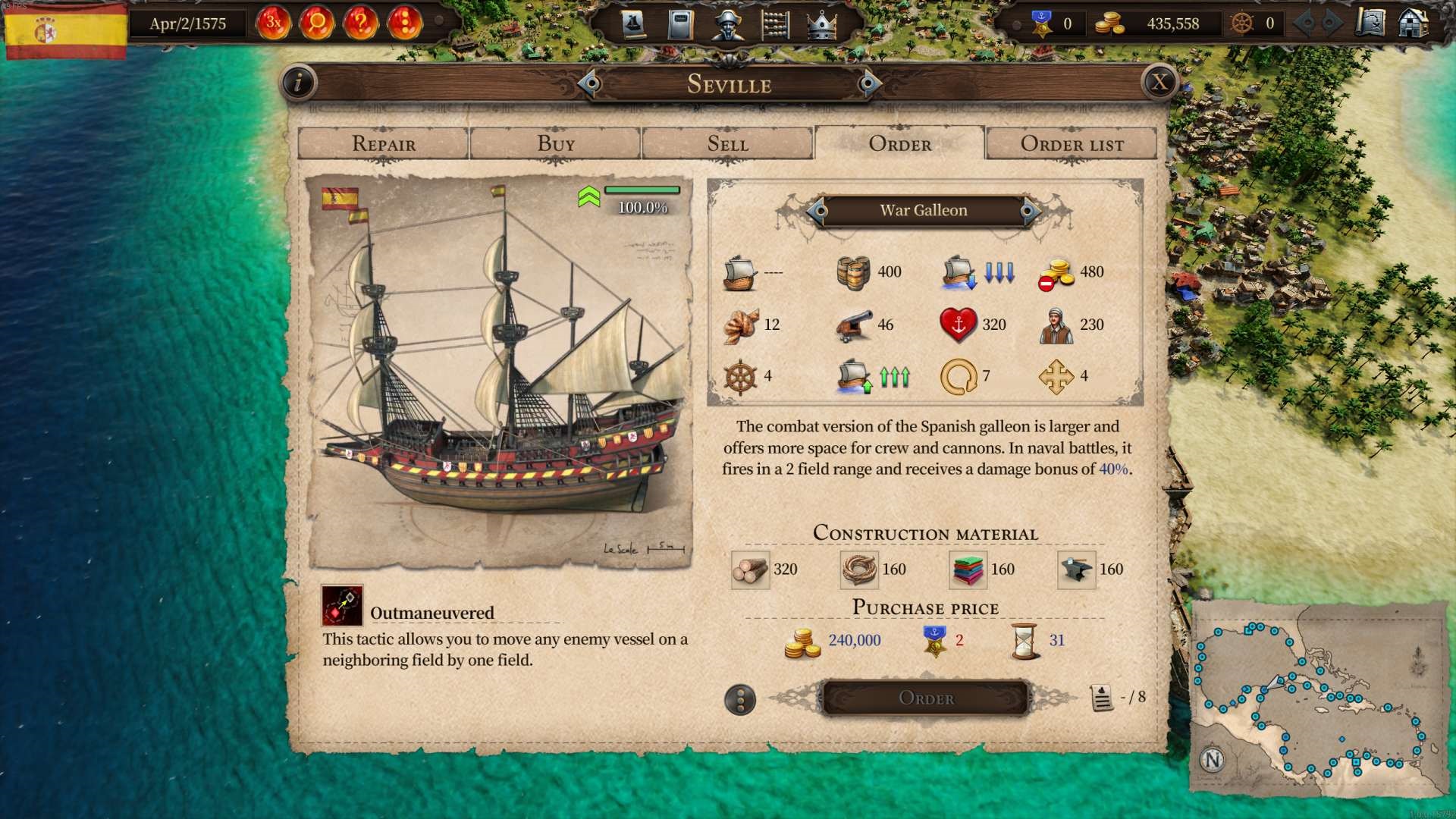Switch to the Repair tab
Screen dimensions: 1456x819
384,143
